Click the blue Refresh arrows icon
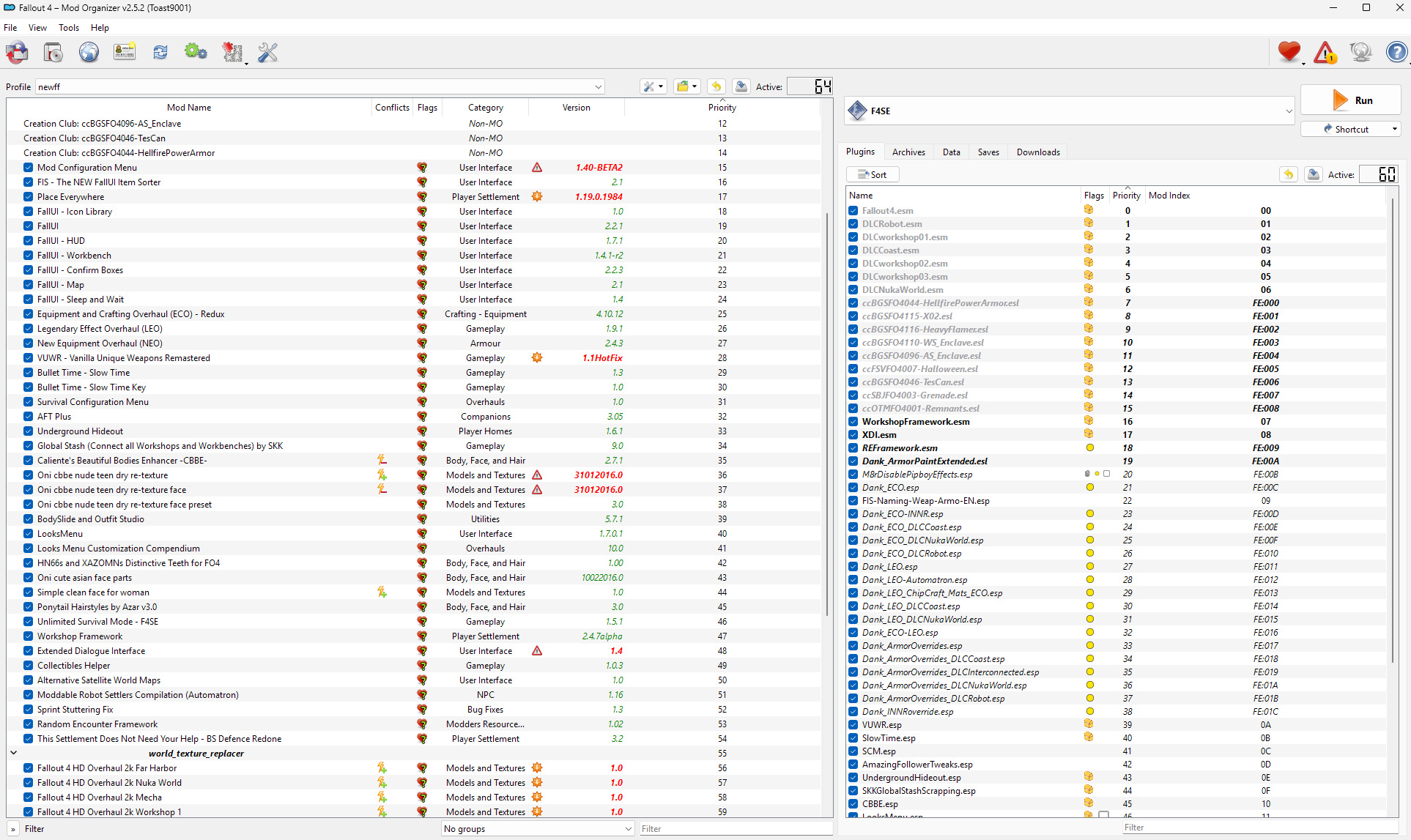 pos(160,53)
